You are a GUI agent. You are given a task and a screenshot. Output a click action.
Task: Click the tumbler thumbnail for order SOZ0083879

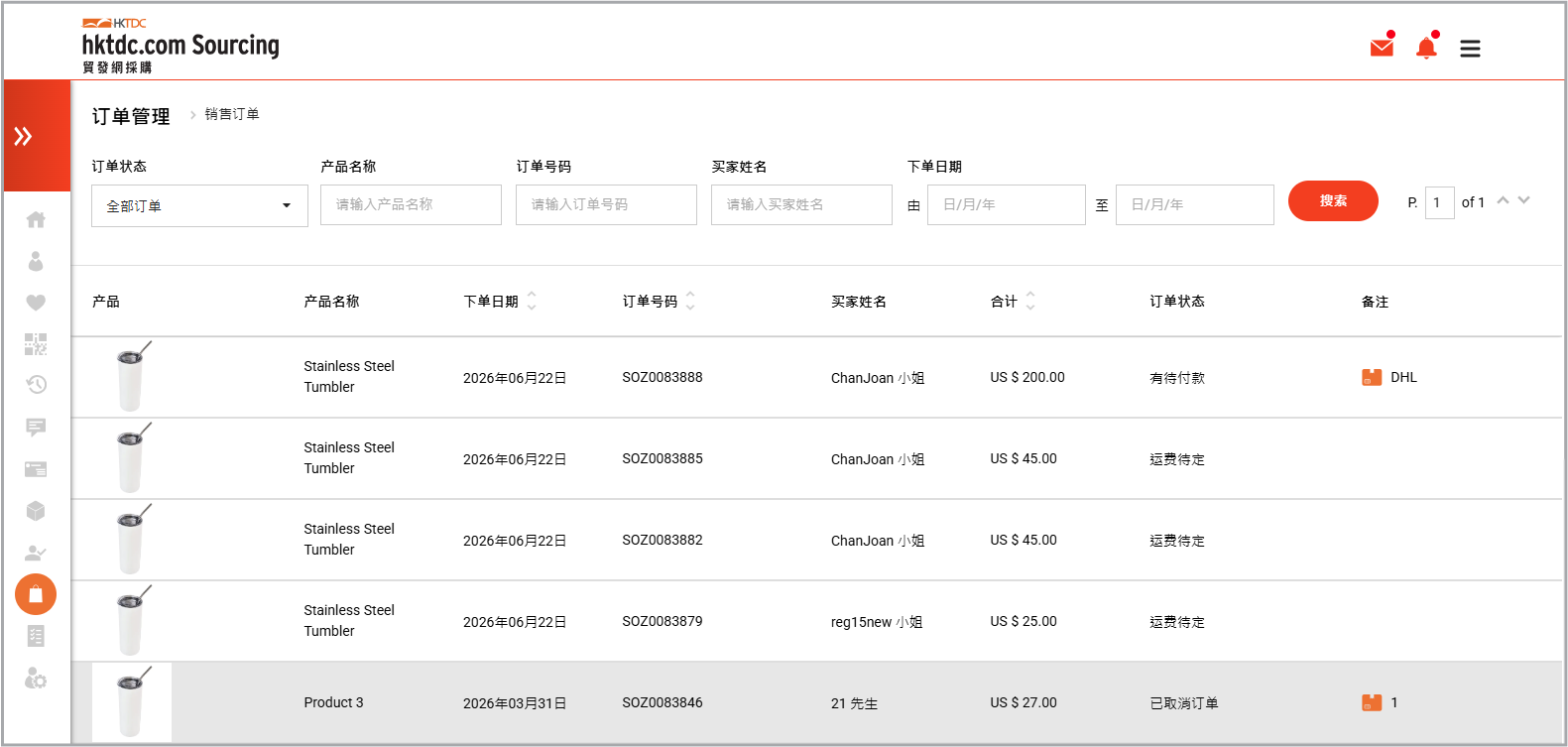(132, 621)
